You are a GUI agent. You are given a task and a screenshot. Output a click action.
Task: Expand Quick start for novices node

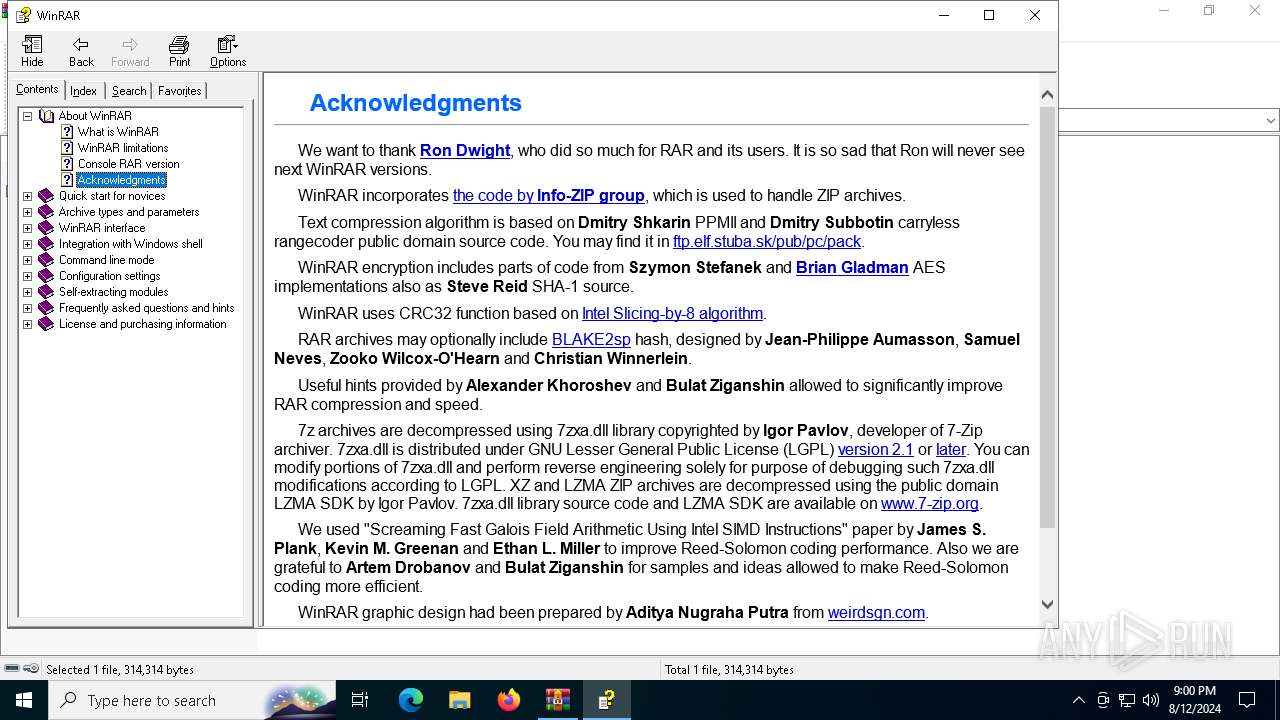coord(28,196)
